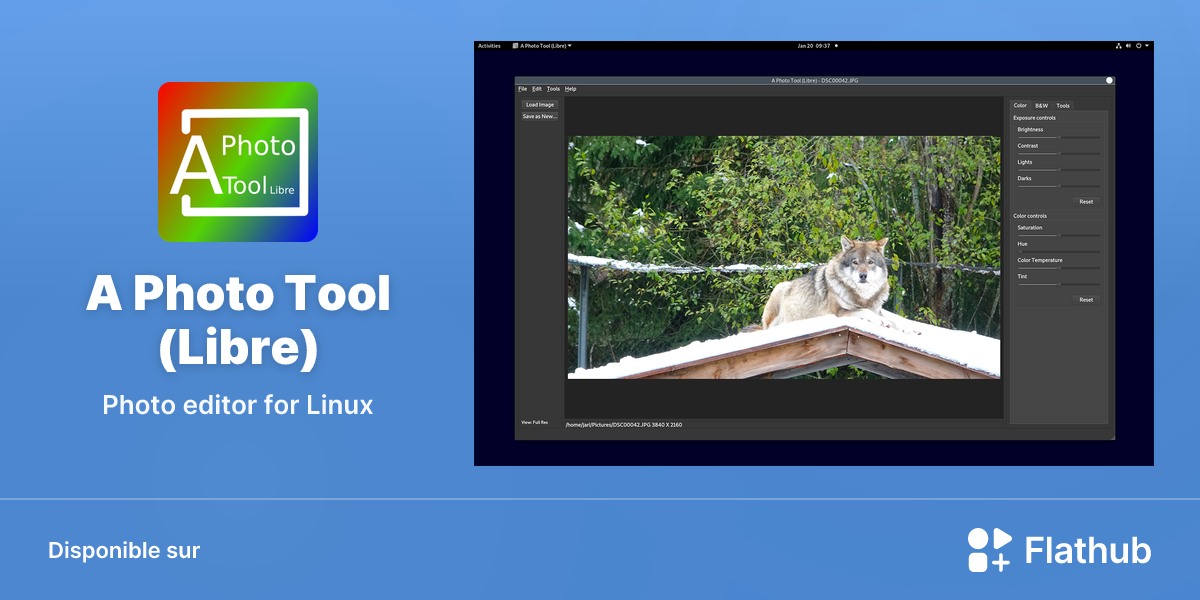
Task: Open the Edit menu
Action: [x=537, y=89]
